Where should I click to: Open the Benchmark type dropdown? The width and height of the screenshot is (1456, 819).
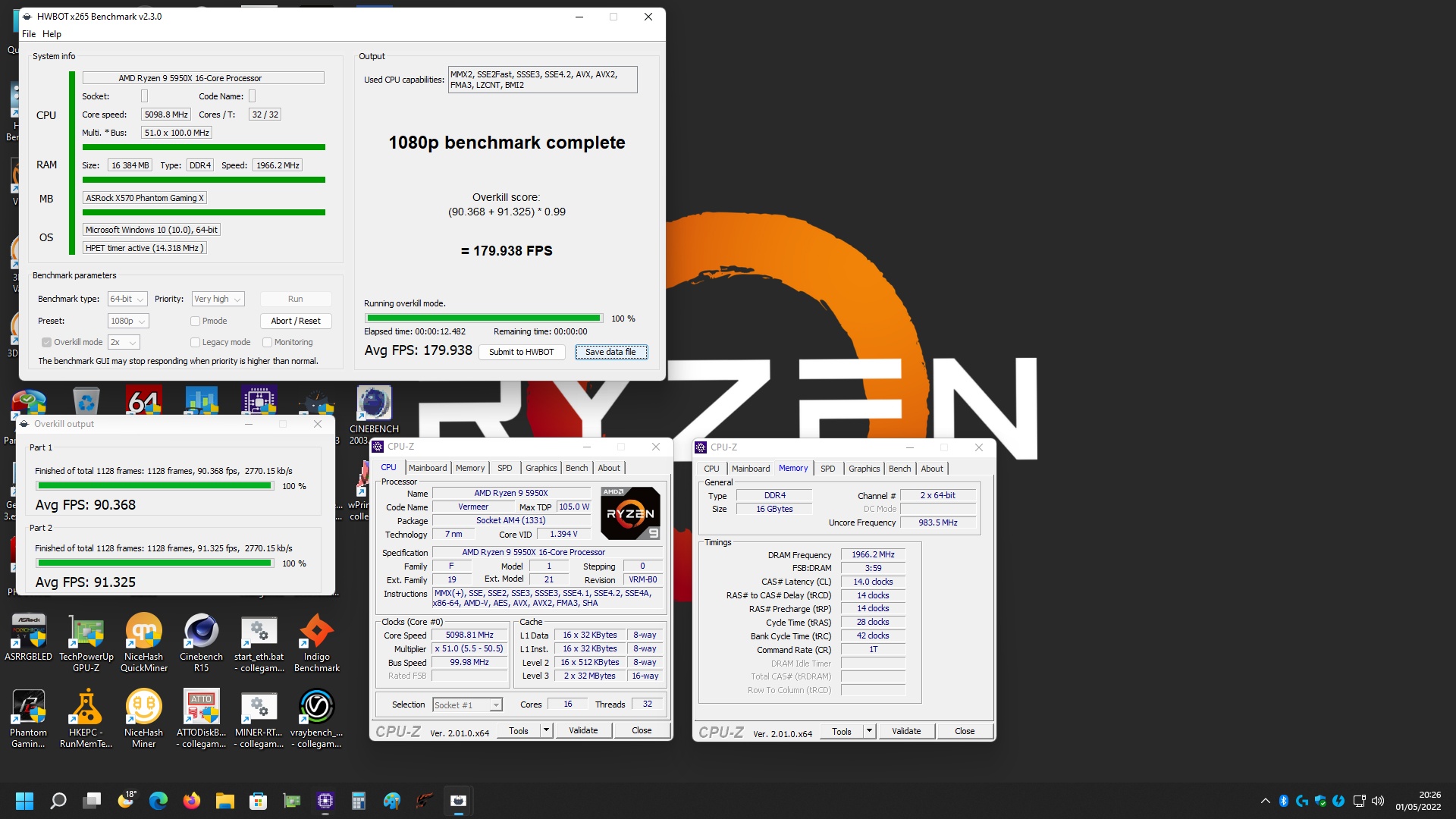[x=127, y=300]
